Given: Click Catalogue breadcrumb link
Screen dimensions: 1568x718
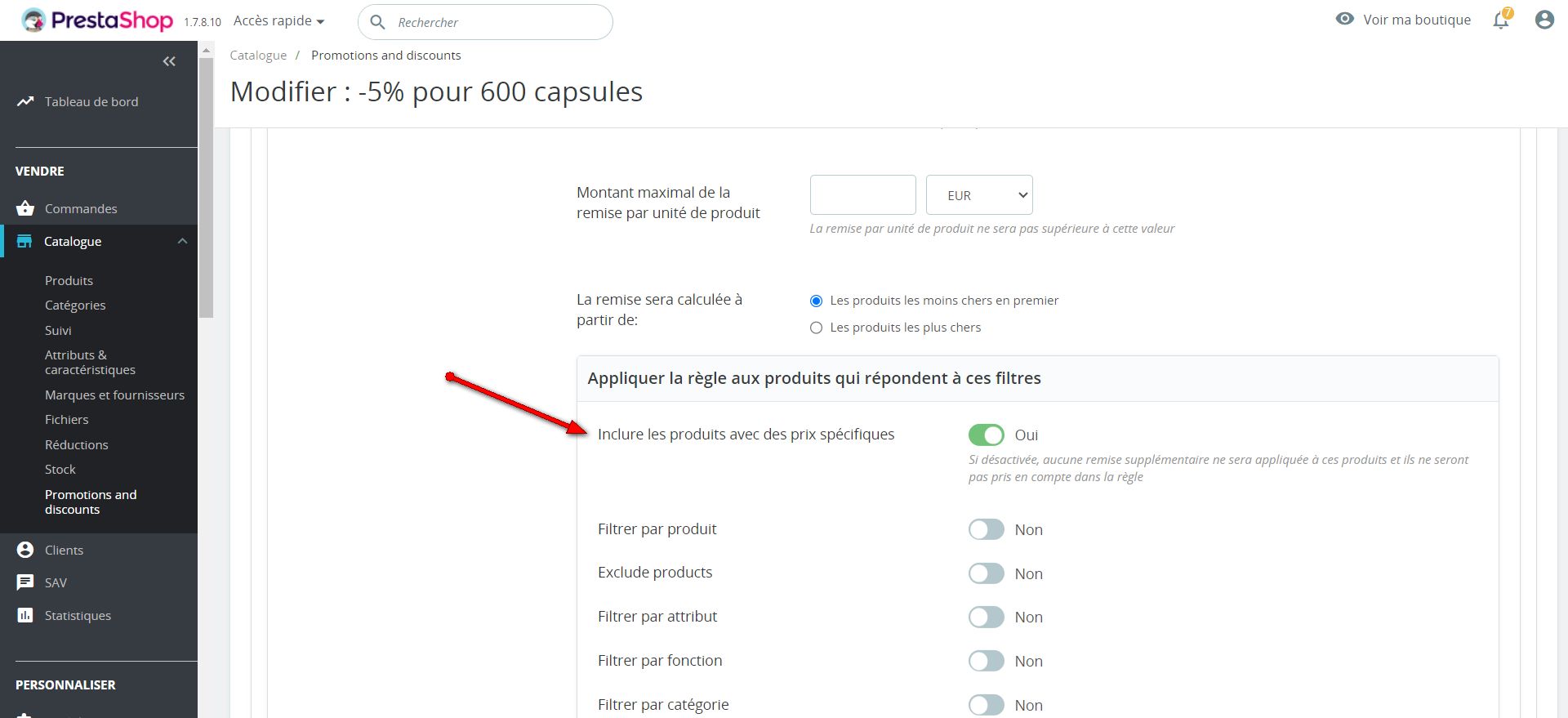Looking at the screenshot, I should pyautogui.click(x=258, y=55).
